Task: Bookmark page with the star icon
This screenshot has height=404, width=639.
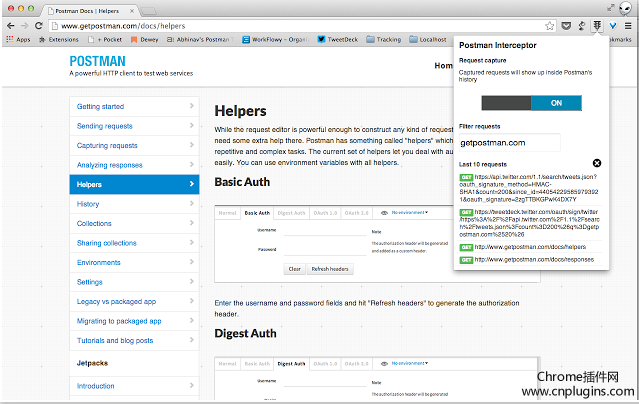Action: [550, 26]
